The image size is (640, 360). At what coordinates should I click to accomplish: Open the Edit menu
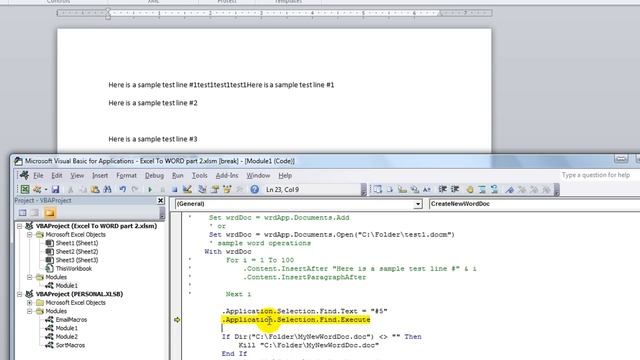[57, 176]
